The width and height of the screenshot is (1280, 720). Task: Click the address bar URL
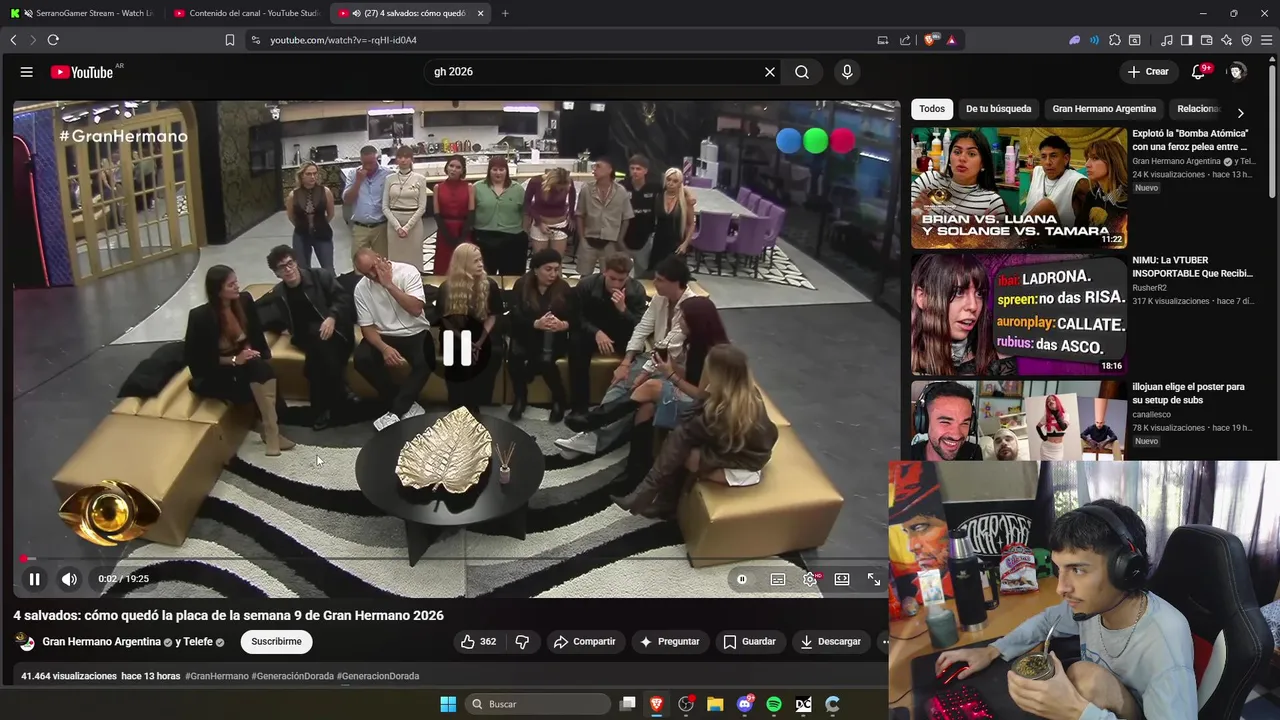point(343,40)
